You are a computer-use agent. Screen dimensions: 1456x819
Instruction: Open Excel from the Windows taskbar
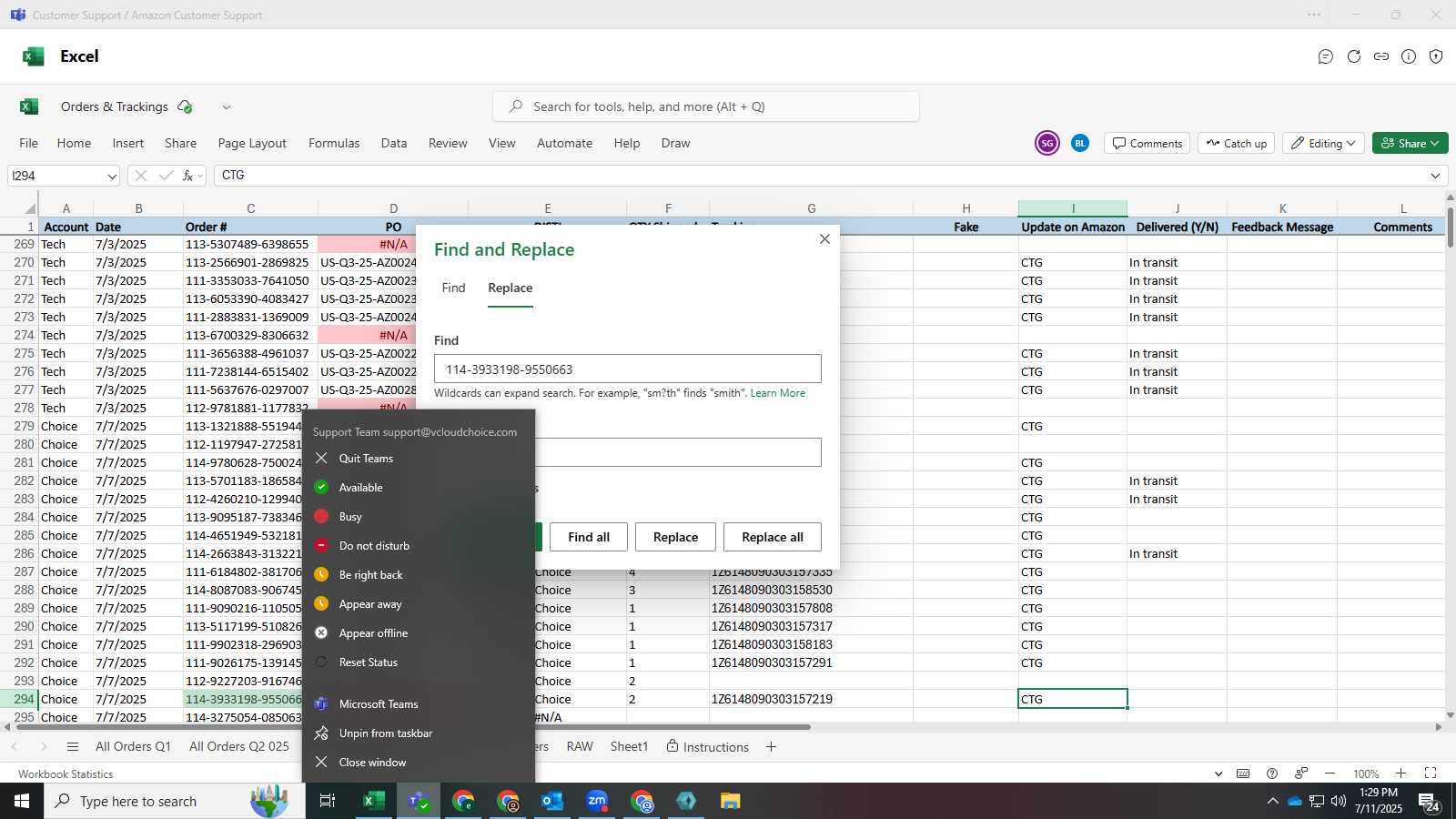point(373,801)
